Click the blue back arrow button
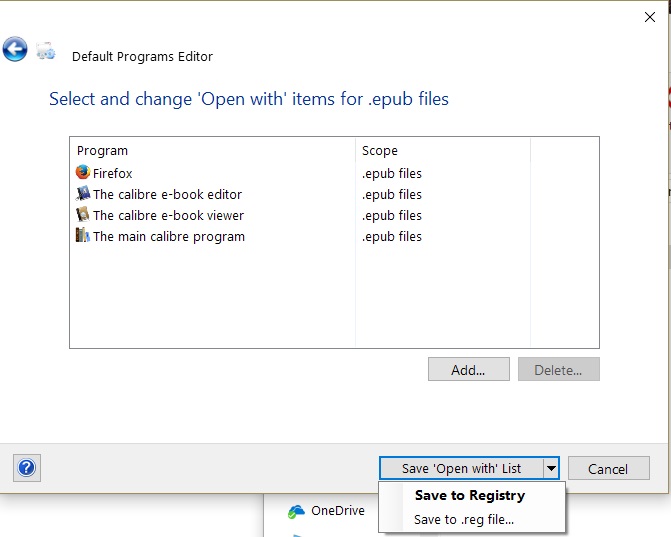 (x=15, y=49)
